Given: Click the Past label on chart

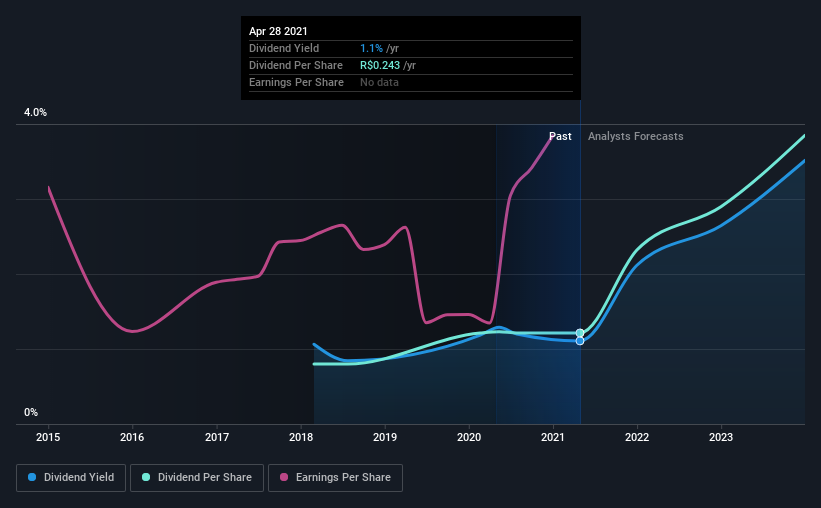Looking at the screenshot, I should [560, 136].
